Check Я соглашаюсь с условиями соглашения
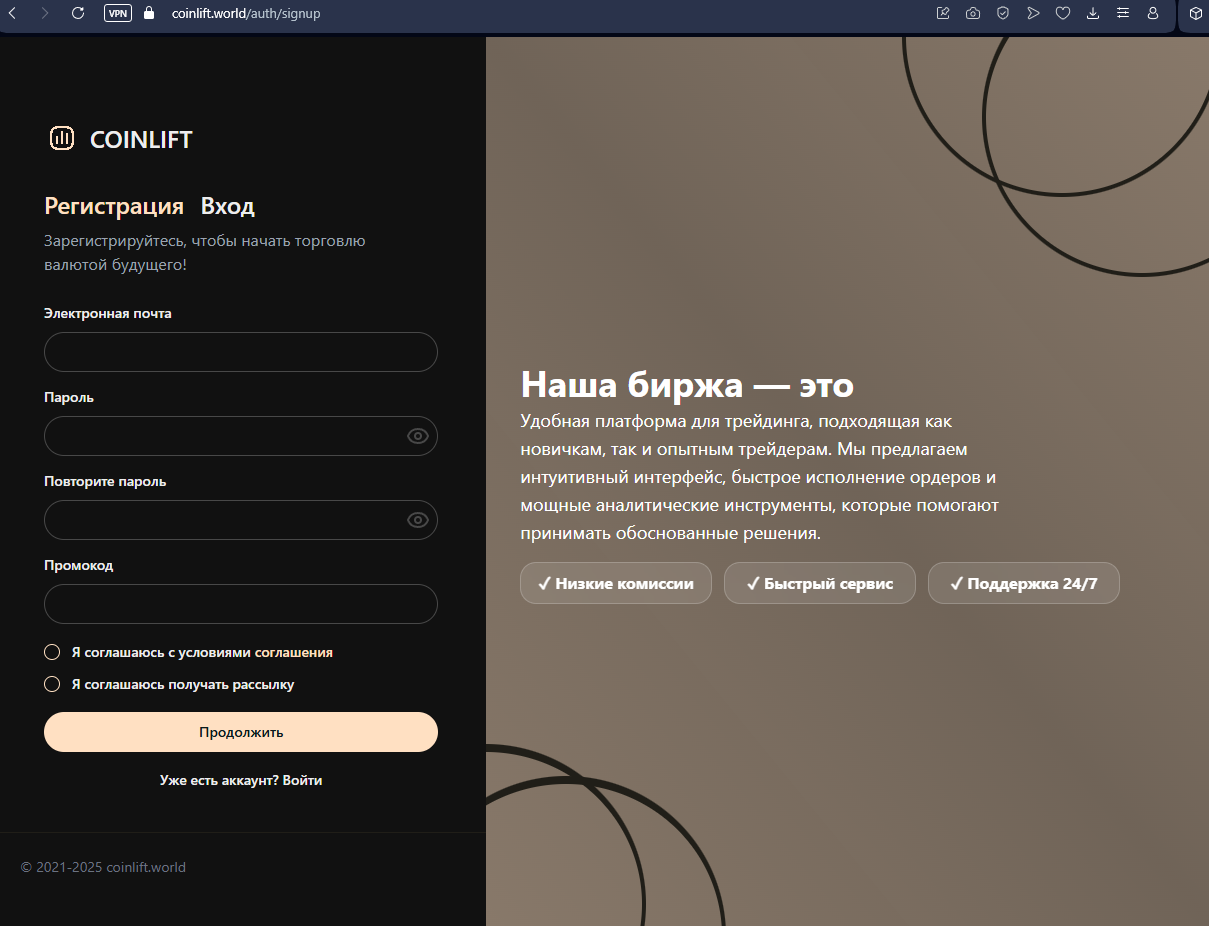This screenshot has width=1209, height=926. 53,652
